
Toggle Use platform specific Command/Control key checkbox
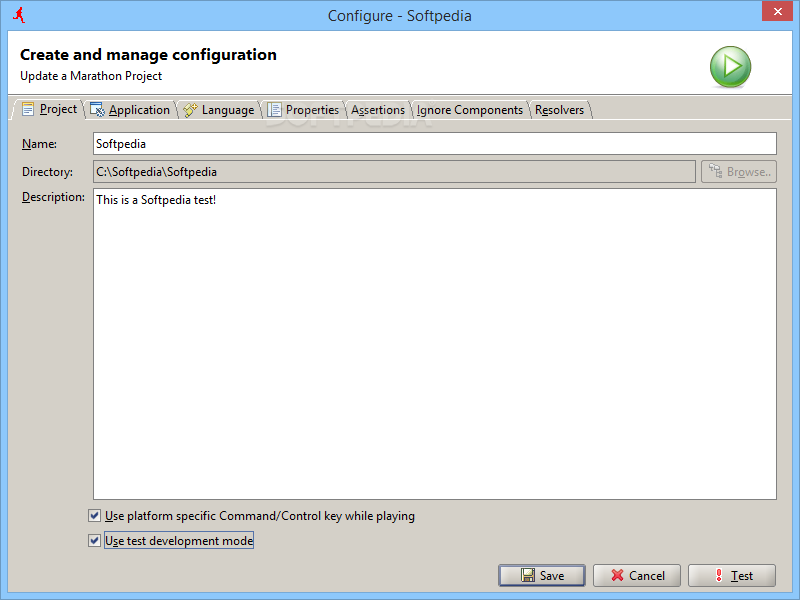pyautogui.click(x=94, y=515)
